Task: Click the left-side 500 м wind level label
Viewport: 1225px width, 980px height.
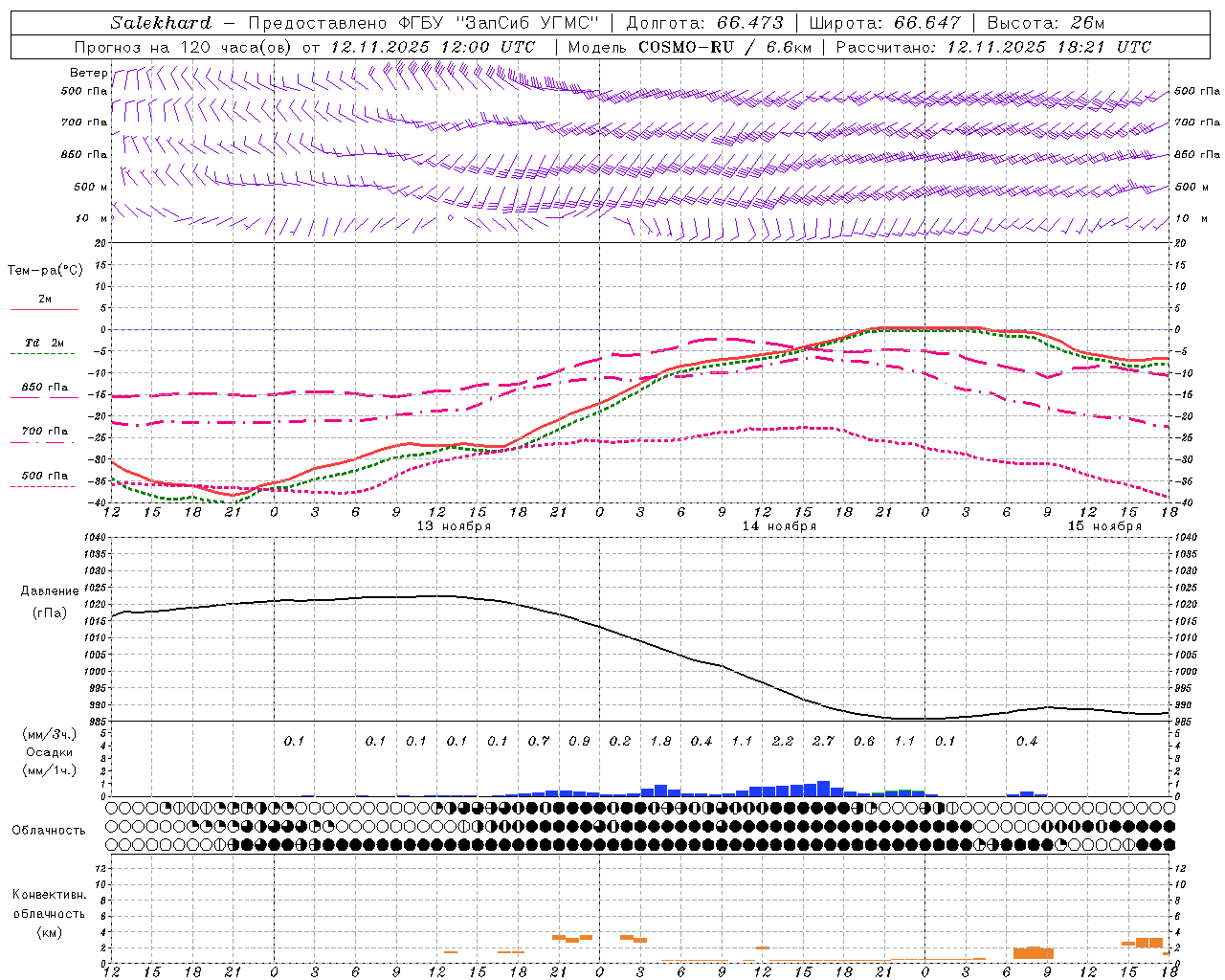Action: tap(91, 187)
